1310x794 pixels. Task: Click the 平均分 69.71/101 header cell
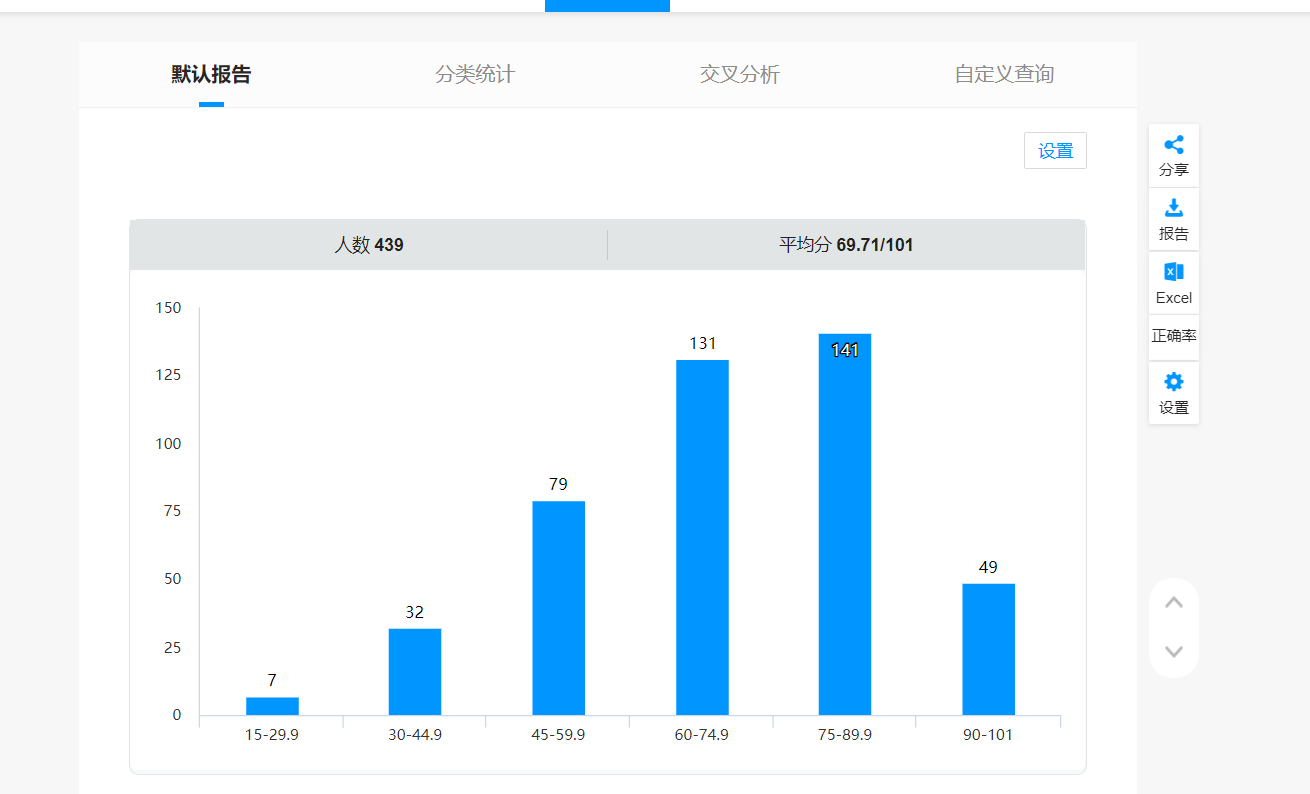click(x=846, y=245)
